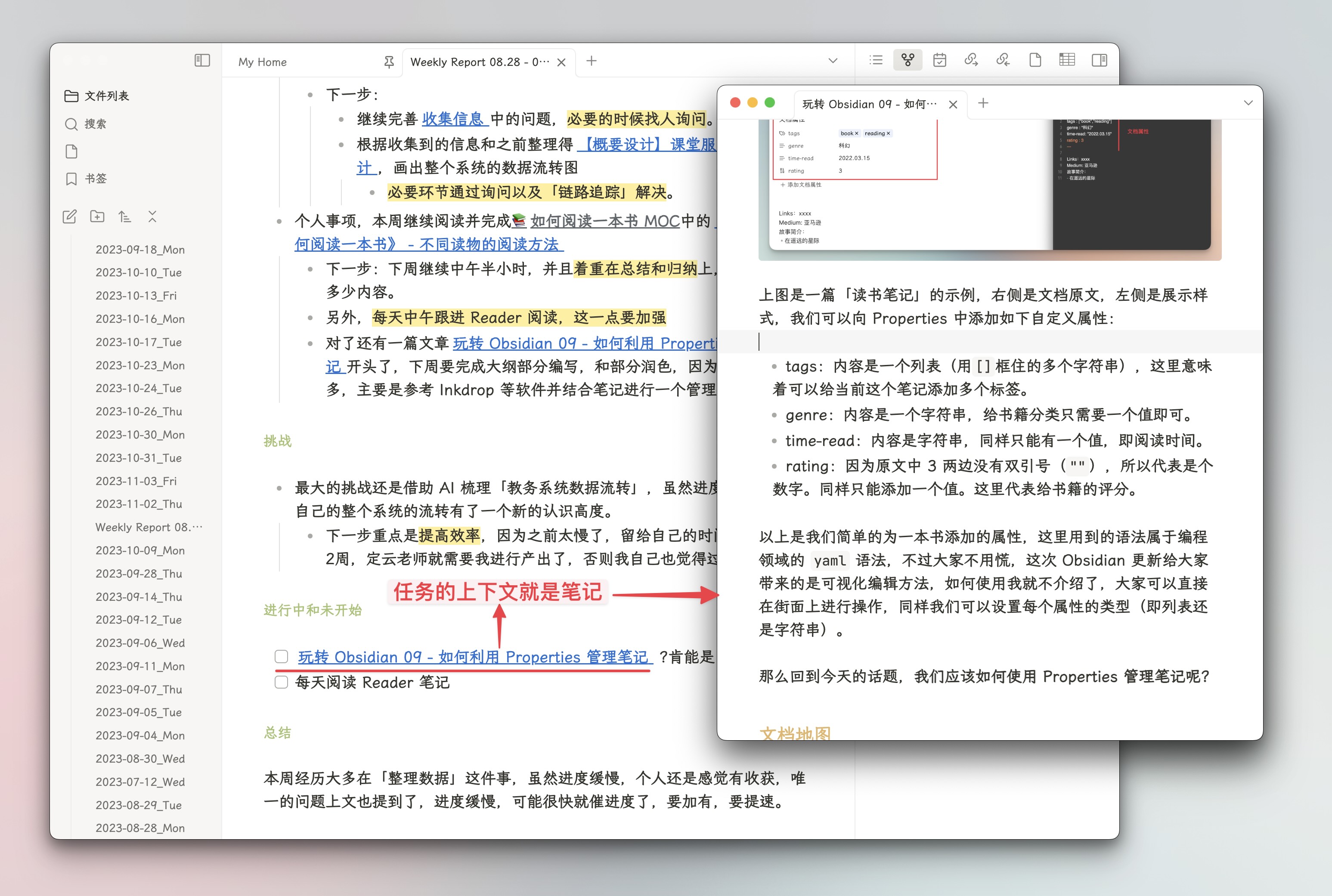1332x896 pixels.
Task: Open the note 2023-09-11_Mon
Action: [140, 666]
